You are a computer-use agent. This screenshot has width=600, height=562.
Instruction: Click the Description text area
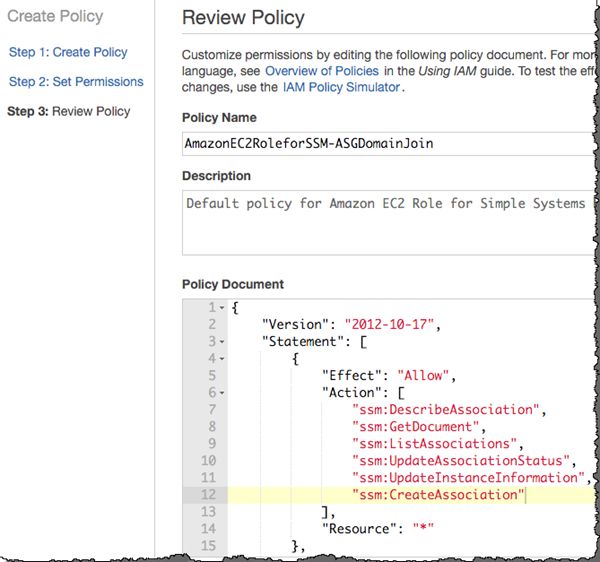[x=388, y=223]
